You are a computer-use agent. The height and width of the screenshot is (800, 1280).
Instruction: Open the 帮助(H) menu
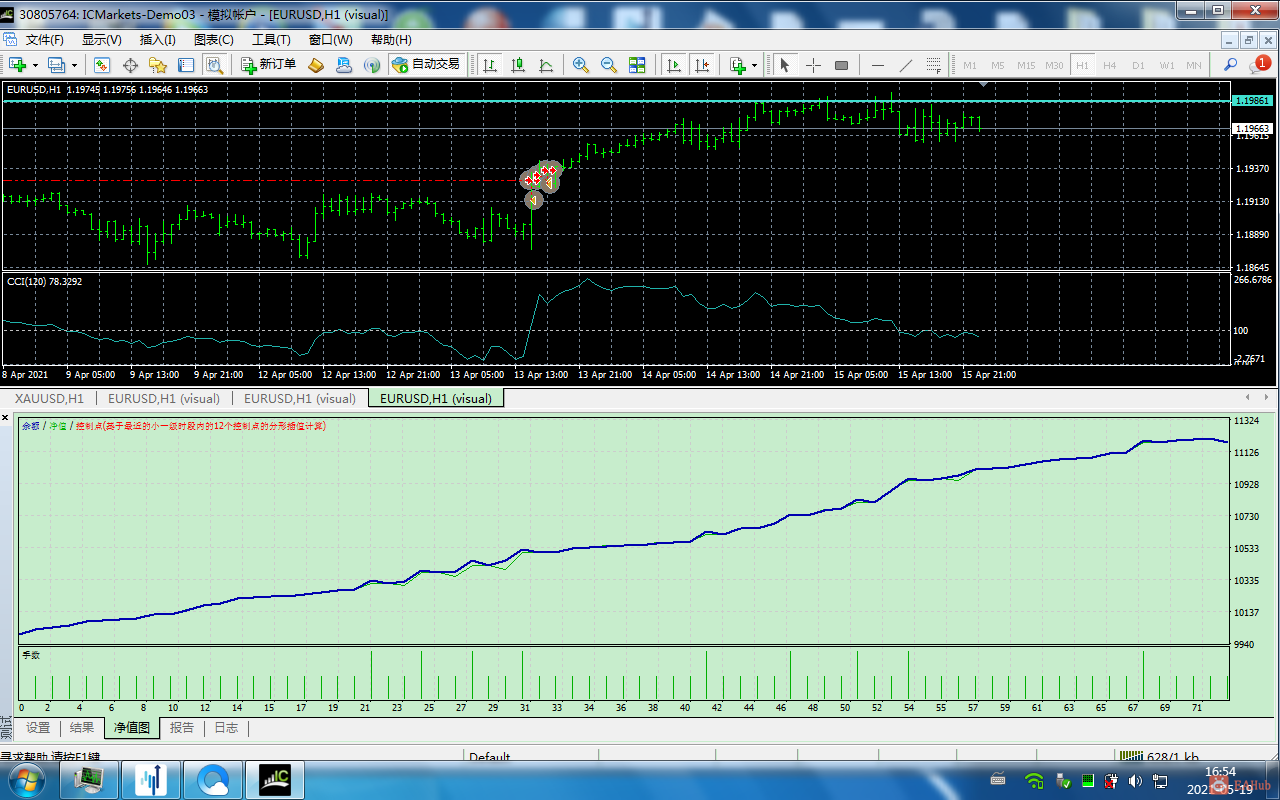pyautogui.click(x=391, y=40)
